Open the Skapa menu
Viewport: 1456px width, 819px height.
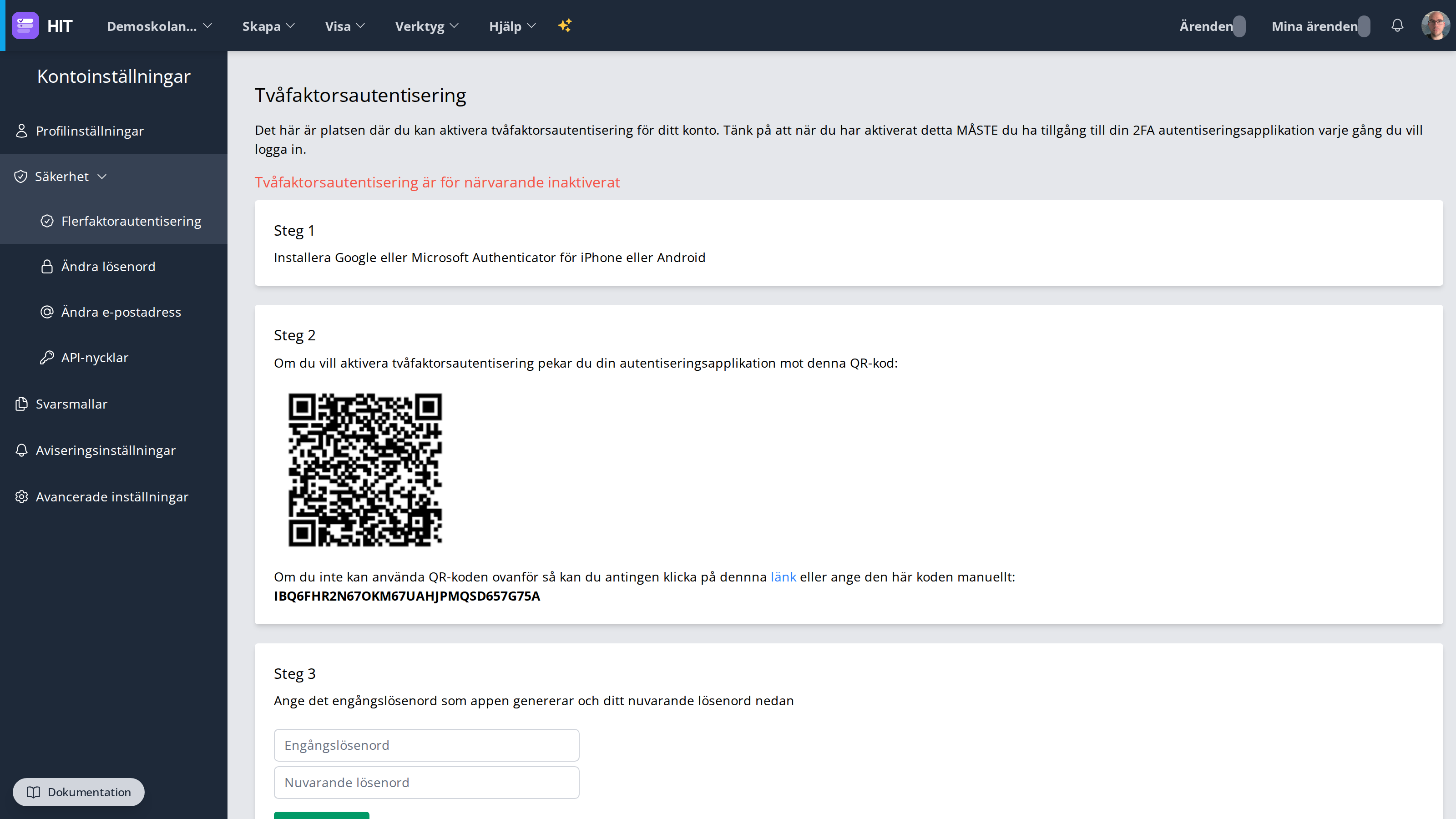coord(268,26)
